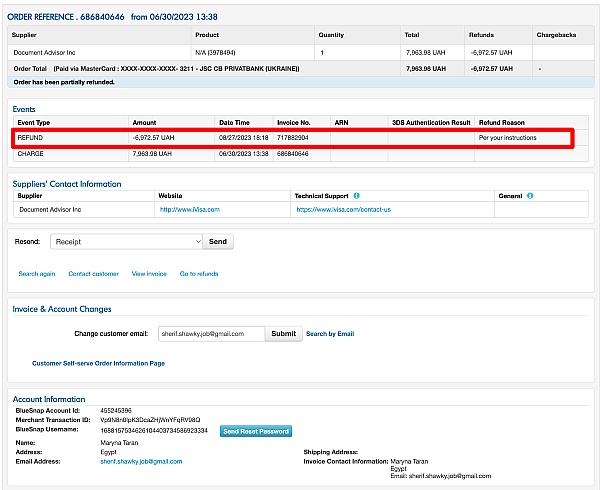Open Customer Self-serve Order Information Page

click(x=98, y=363)
